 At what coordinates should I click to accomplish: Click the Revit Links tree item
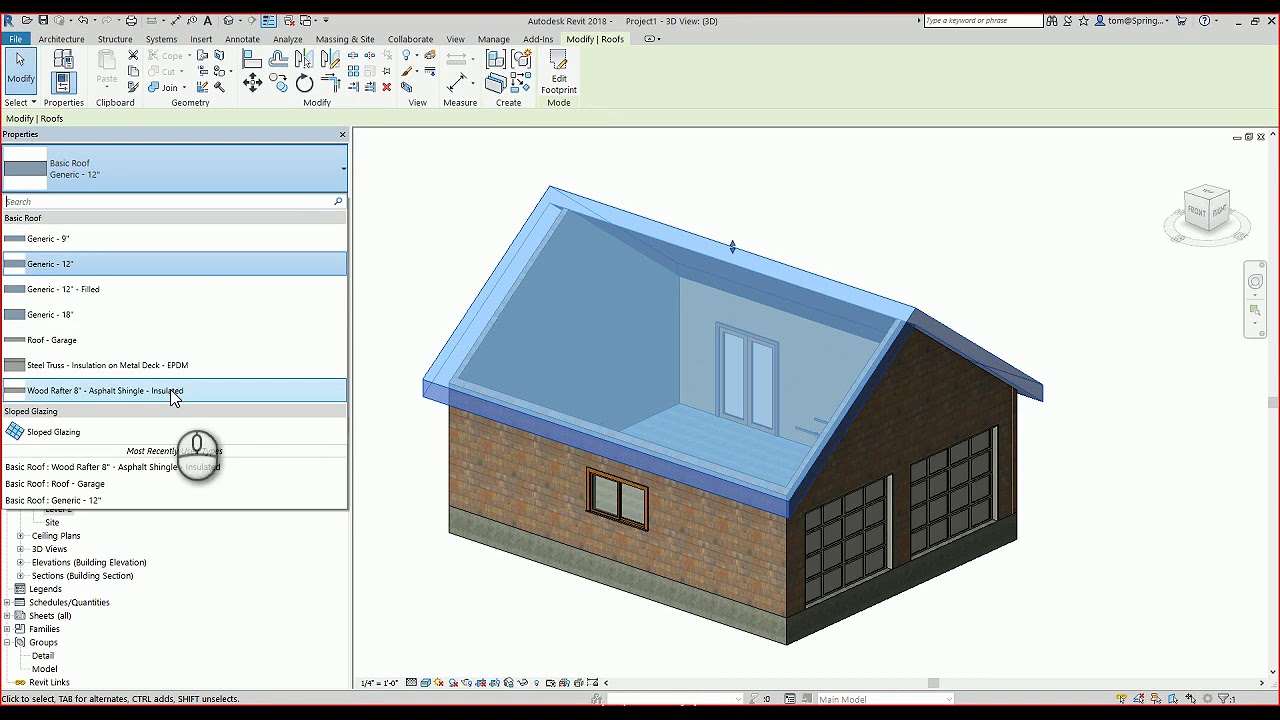[49, 682]
